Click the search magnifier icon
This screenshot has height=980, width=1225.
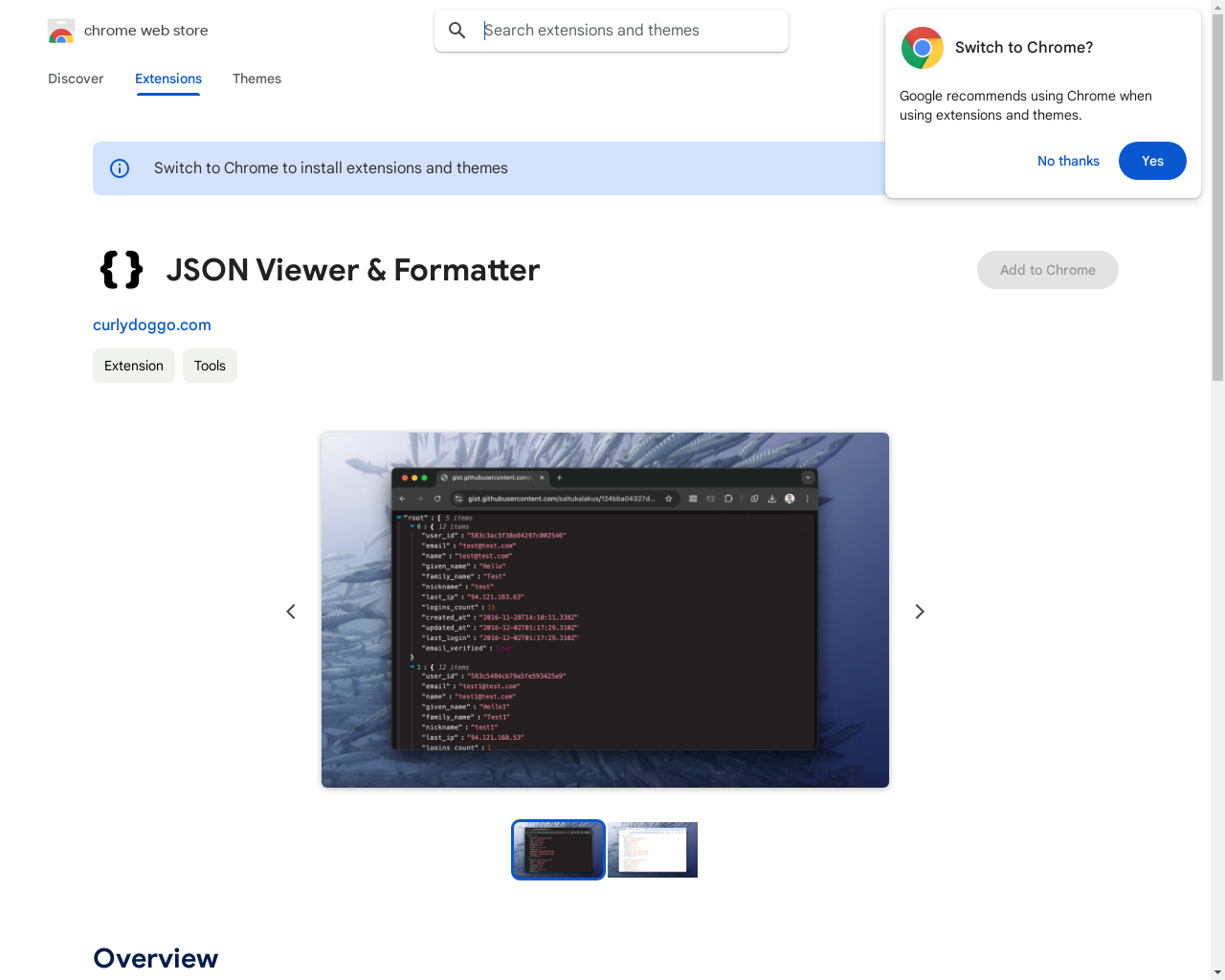(x=457, y=31)
